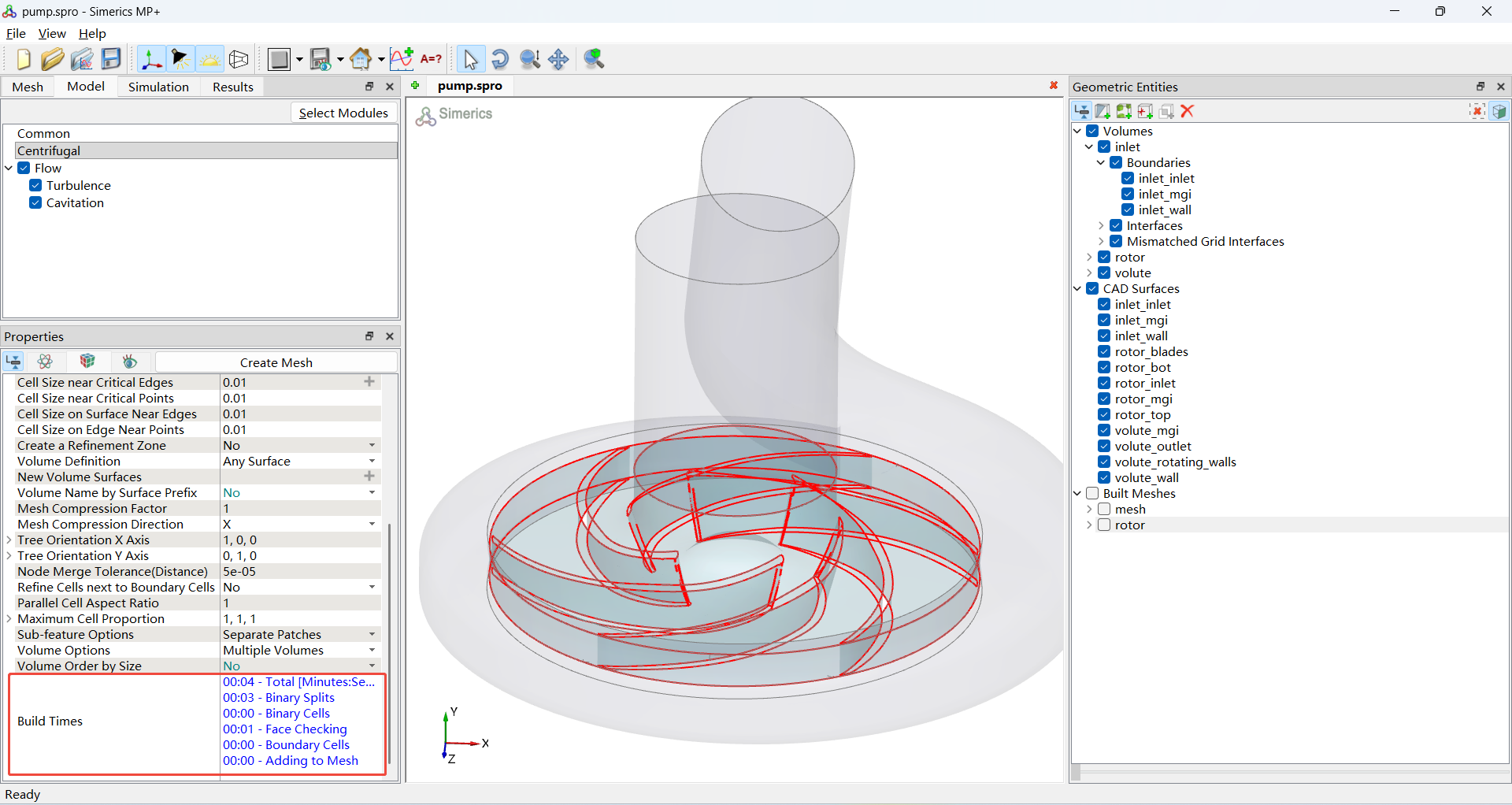Uncheck the volute_outlet surface checkbox
This screenshot has height=805, width=1512.
tap(1104, 446)
